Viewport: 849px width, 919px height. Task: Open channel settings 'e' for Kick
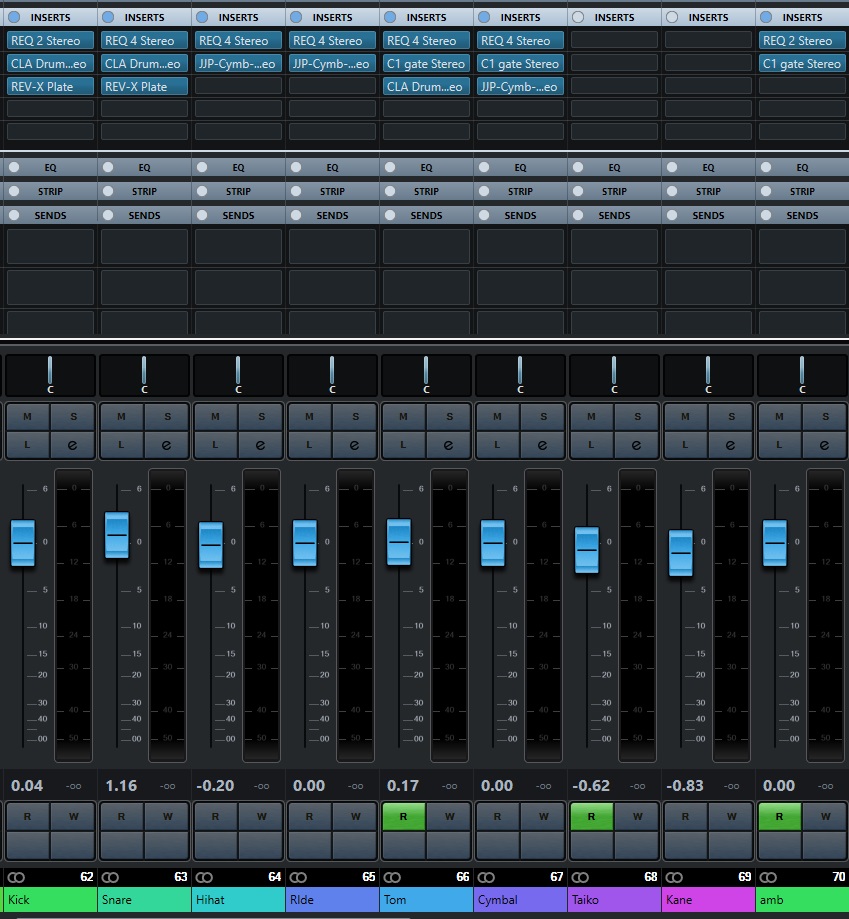point(73,445)
